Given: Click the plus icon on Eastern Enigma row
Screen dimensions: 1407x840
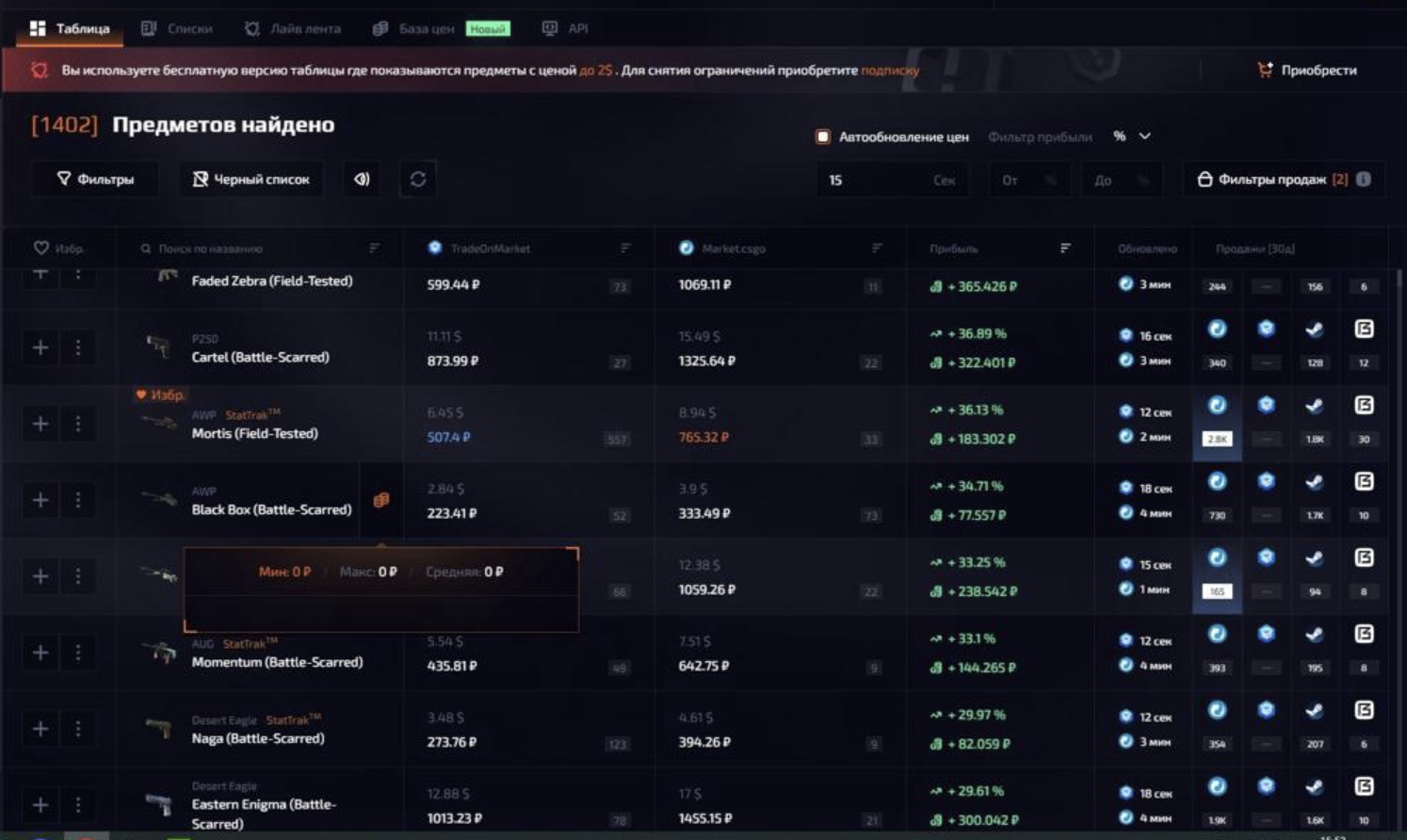Looking at the screenshot, I should click(x=40, y=805).
